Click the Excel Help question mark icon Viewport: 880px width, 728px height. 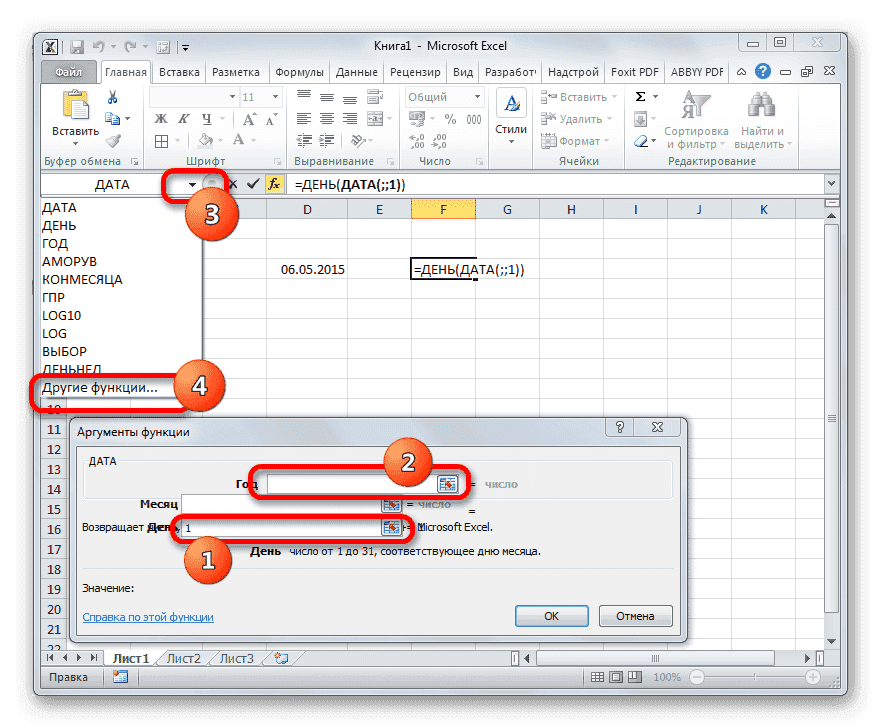point(763,72)
